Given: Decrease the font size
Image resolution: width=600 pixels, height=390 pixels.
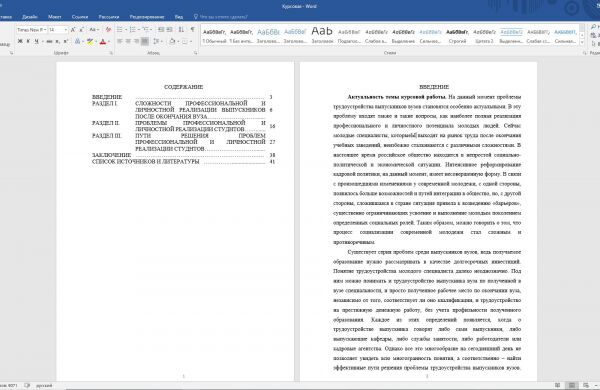Looking at the screenshot, I should [x=82, y=29].
